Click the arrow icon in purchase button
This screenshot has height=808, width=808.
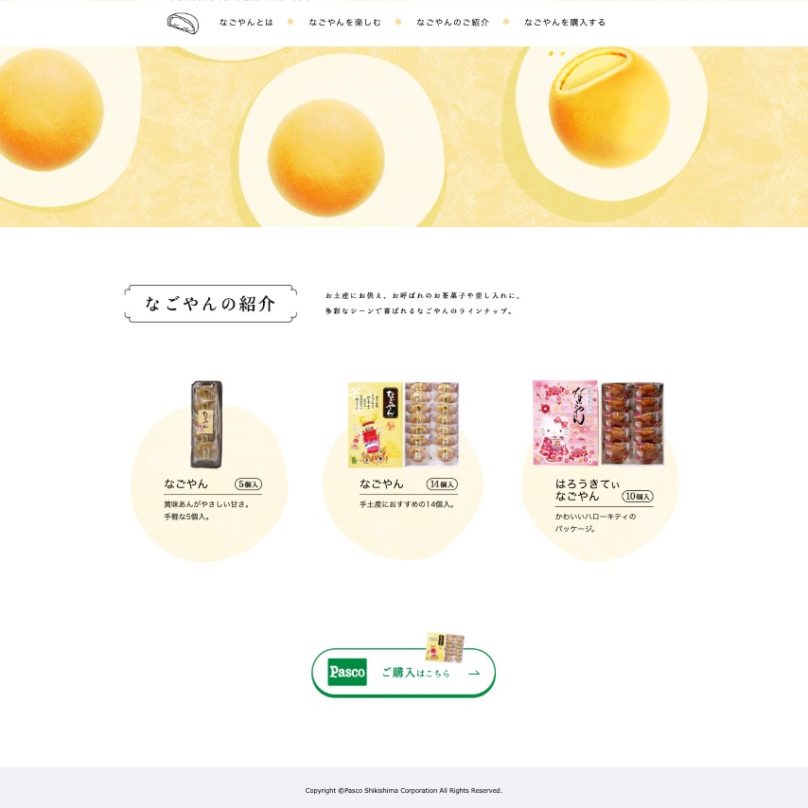(475, 672)
